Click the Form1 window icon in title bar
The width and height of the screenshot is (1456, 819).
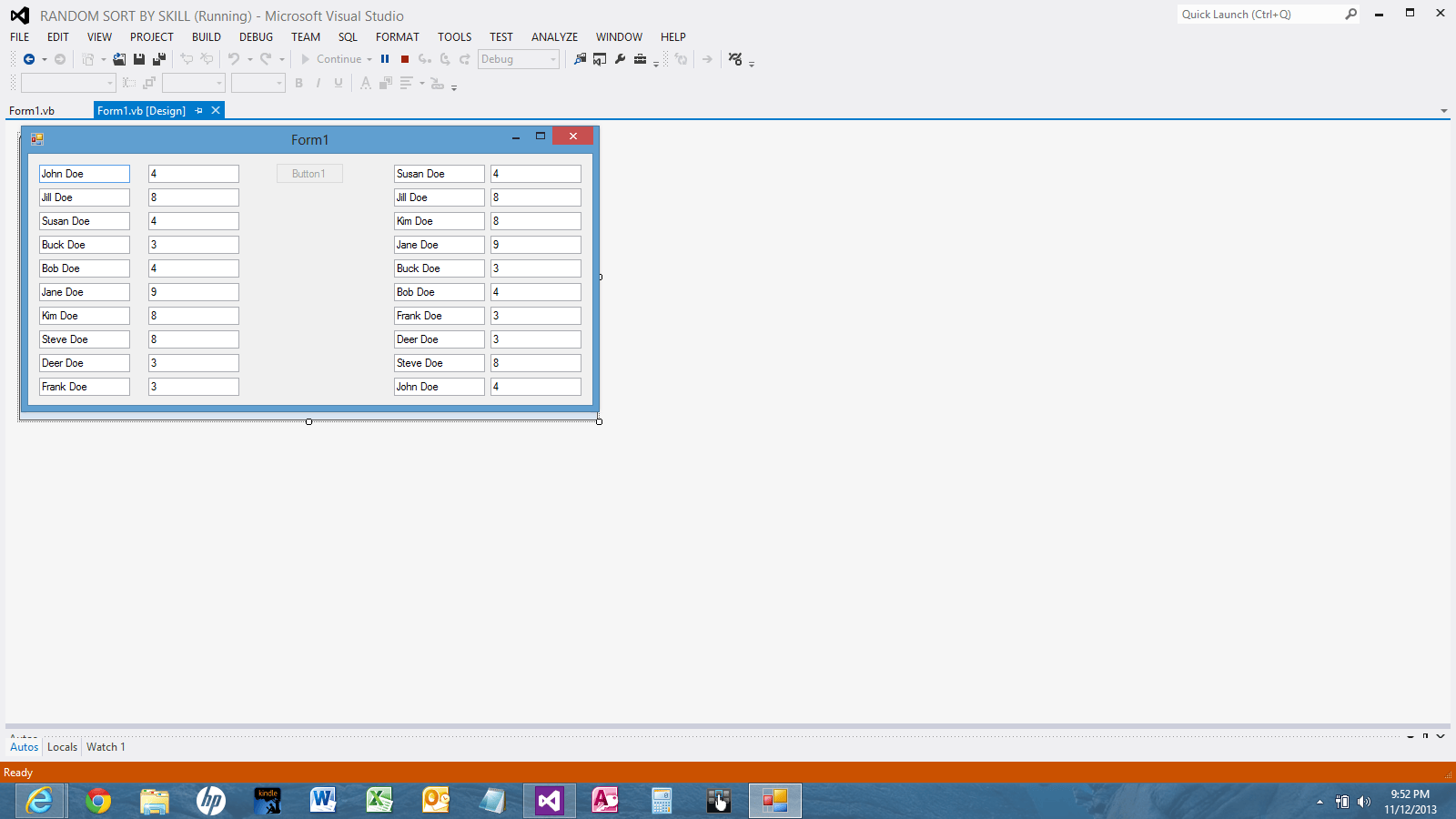(x=37, y=139)
